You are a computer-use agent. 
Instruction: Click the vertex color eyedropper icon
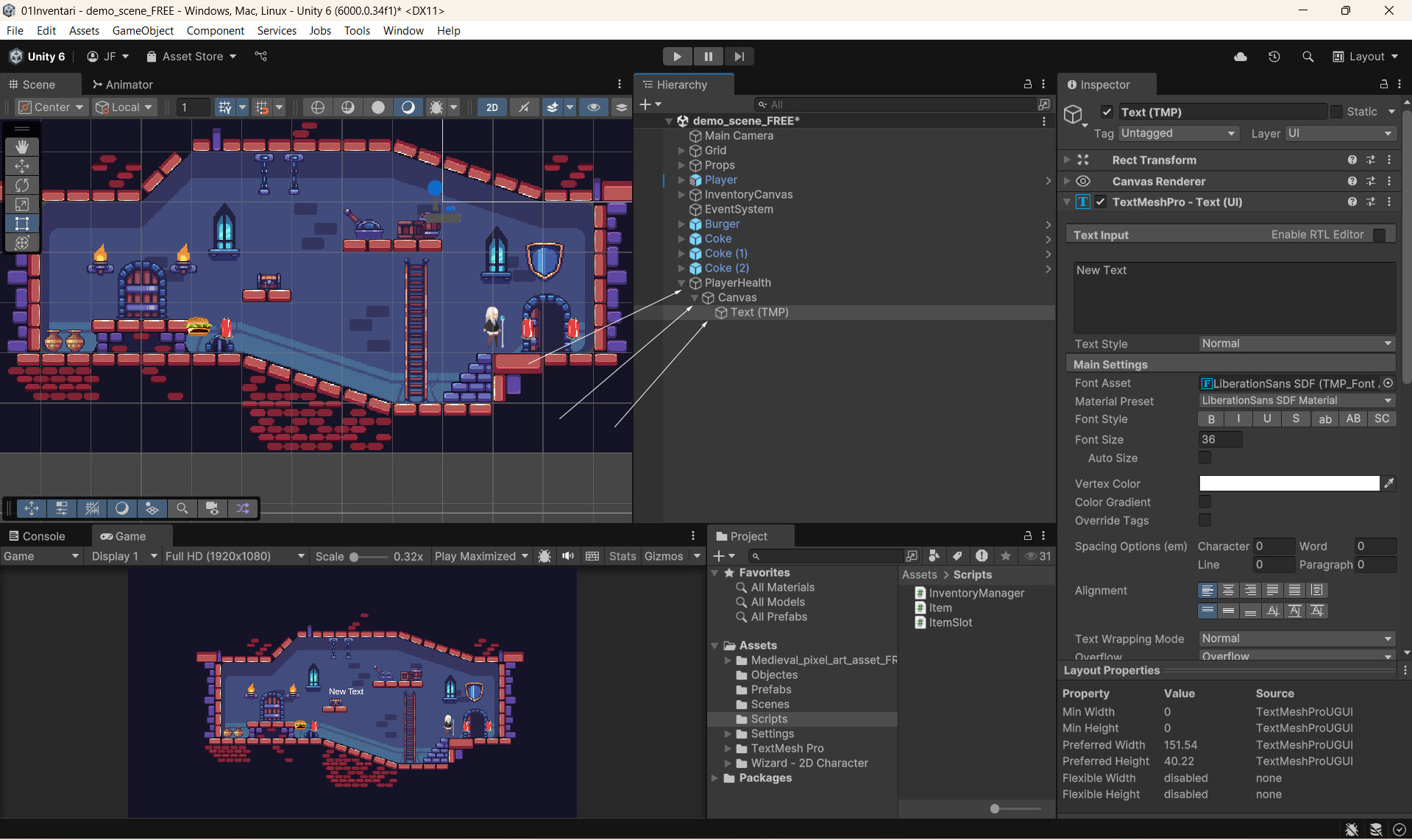[x=1388, y=483]
